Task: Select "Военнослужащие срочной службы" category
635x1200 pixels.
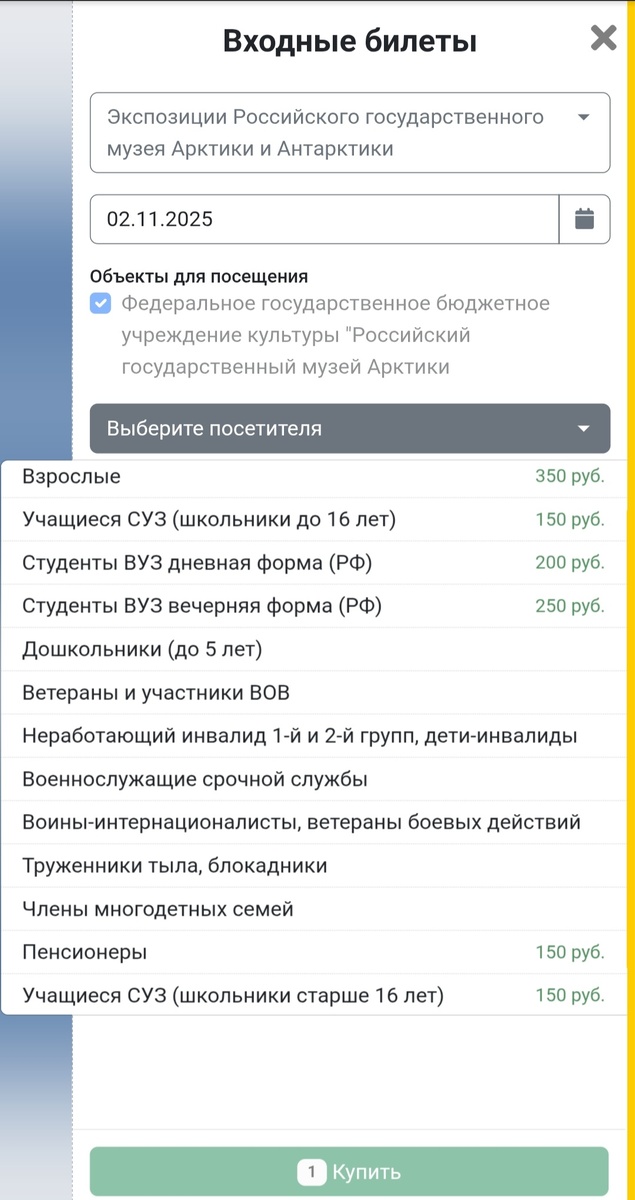Action: coord(300,779)
